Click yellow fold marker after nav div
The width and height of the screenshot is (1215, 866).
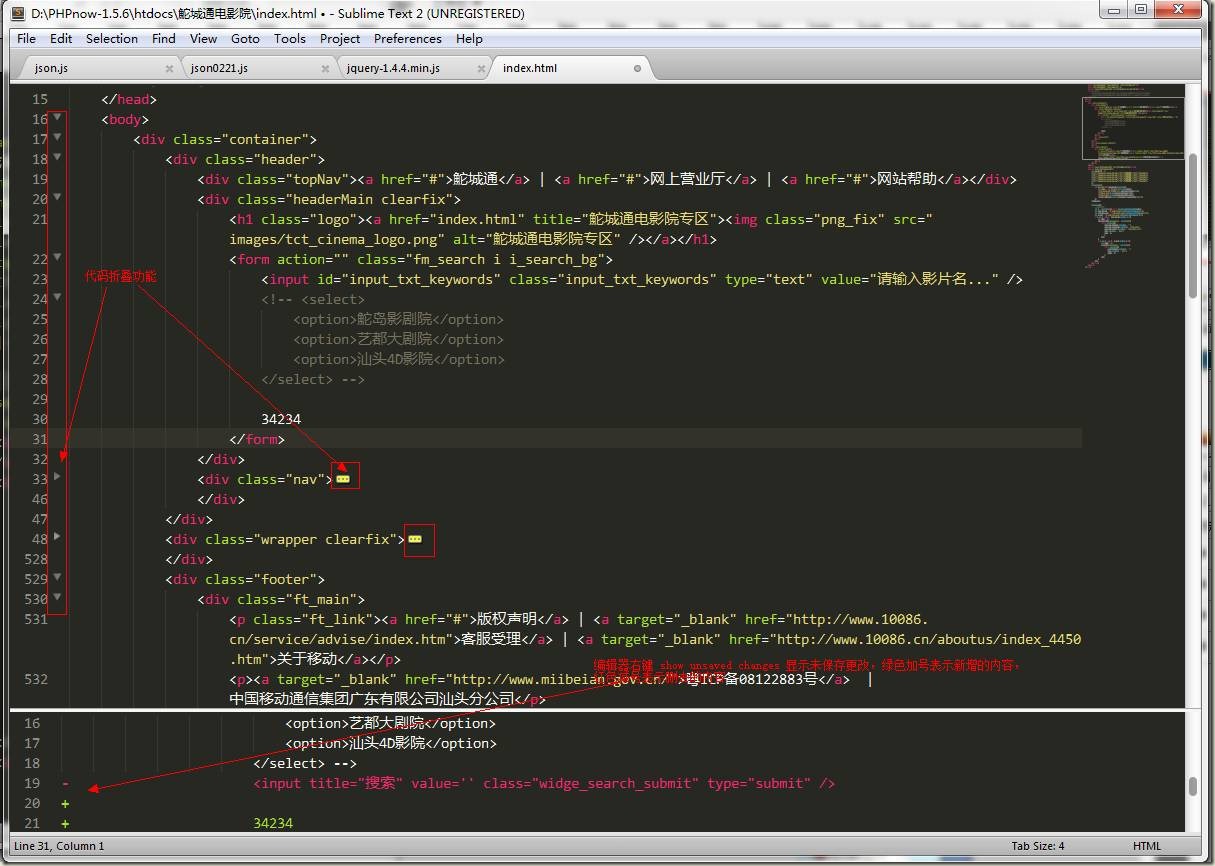(343, 479)
